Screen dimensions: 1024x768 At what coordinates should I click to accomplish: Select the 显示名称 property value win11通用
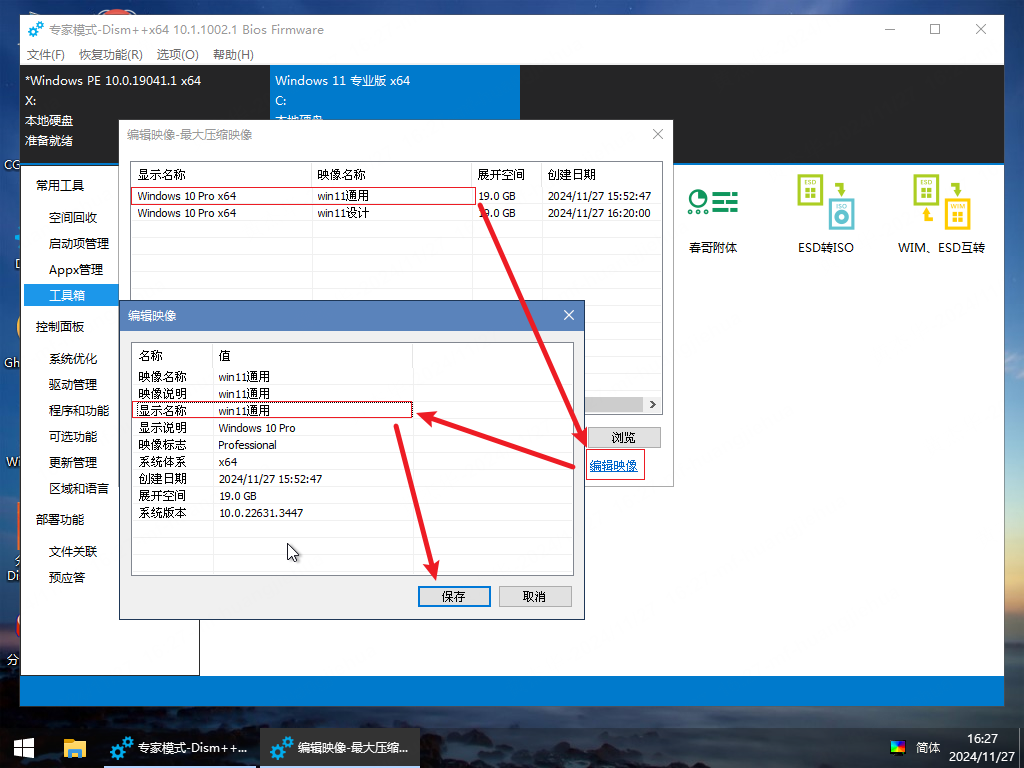point(244,411)
